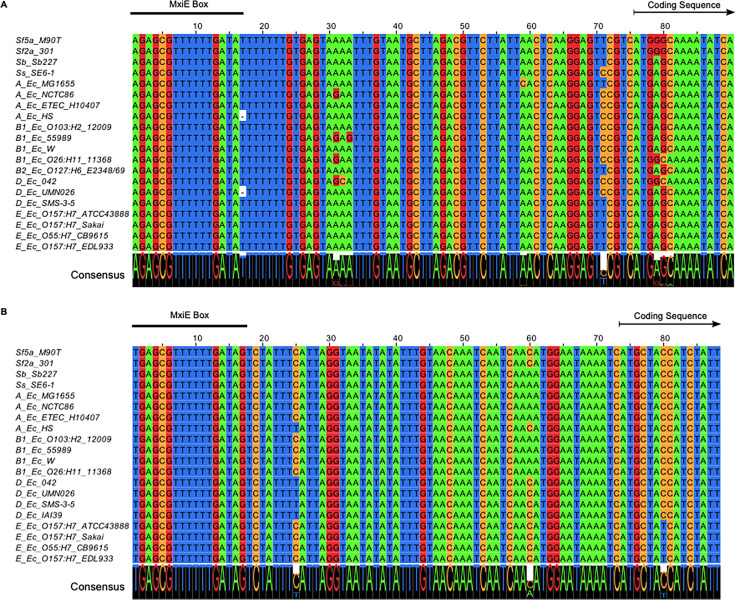Click ruler number 70 in panel A
This screenshot has height=600, width=735.
[x=598, y=26]
